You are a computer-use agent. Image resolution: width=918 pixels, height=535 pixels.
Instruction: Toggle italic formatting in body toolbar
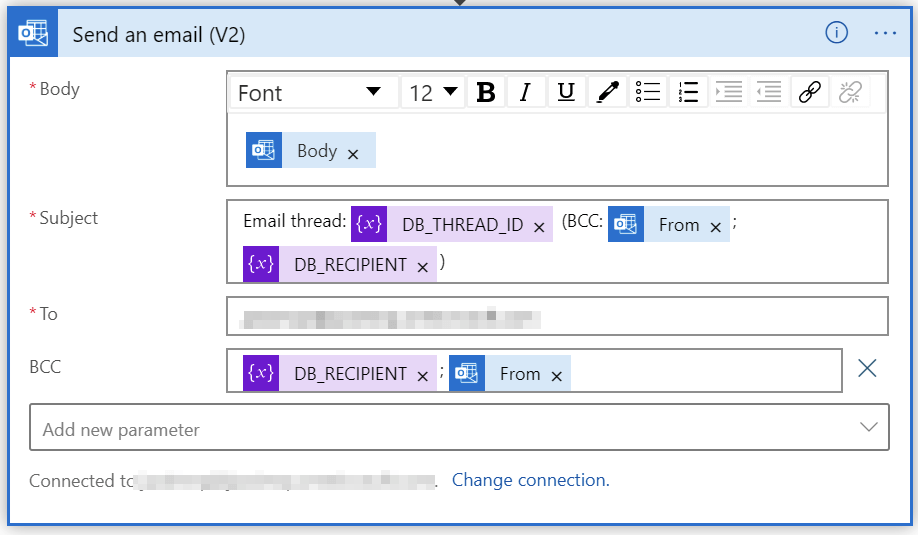point(526,92)
